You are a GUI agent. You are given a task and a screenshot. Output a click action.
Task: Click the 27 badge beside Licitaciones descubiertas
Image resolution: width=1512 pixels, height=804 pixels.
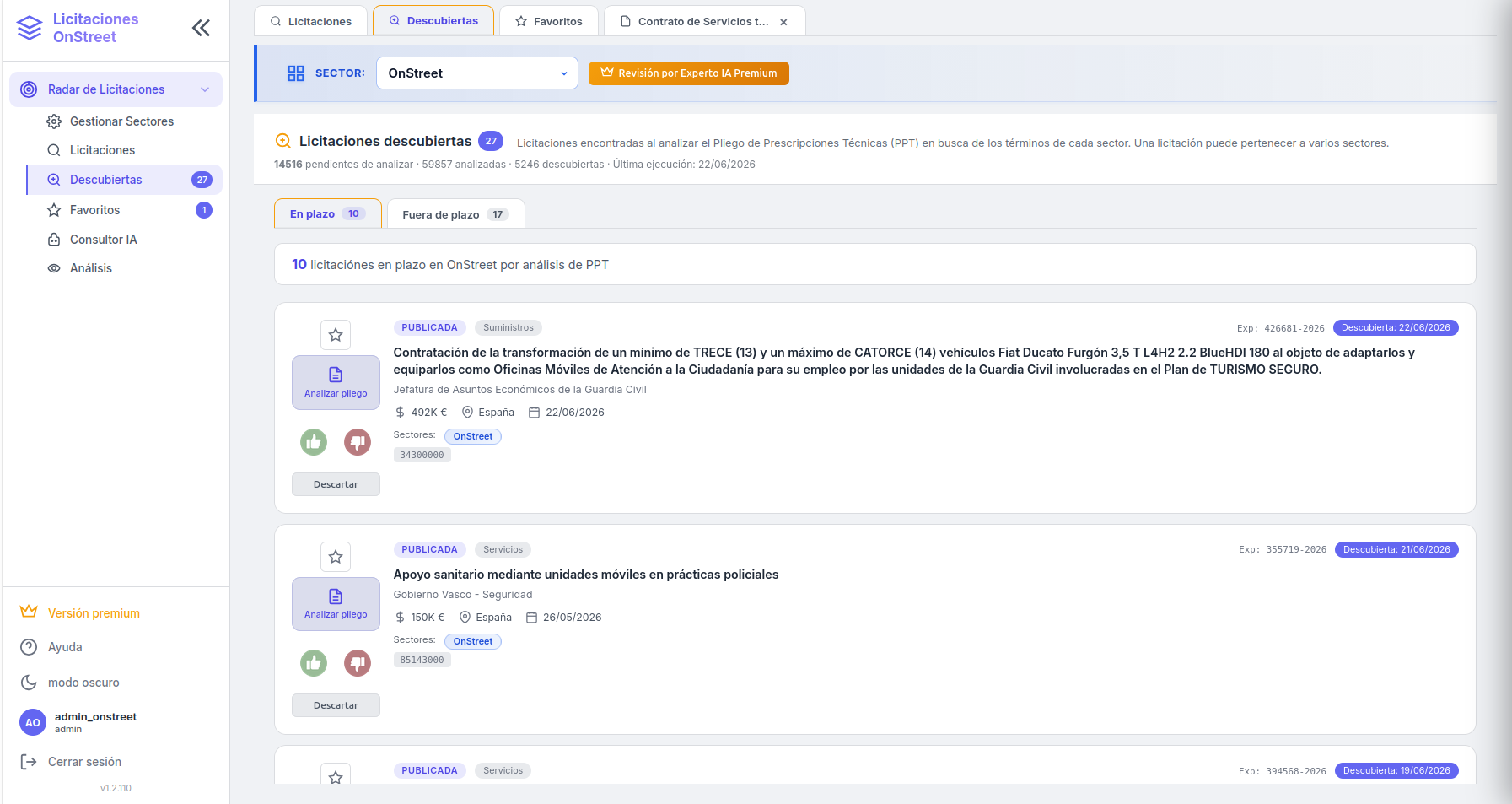pos(491,141)
